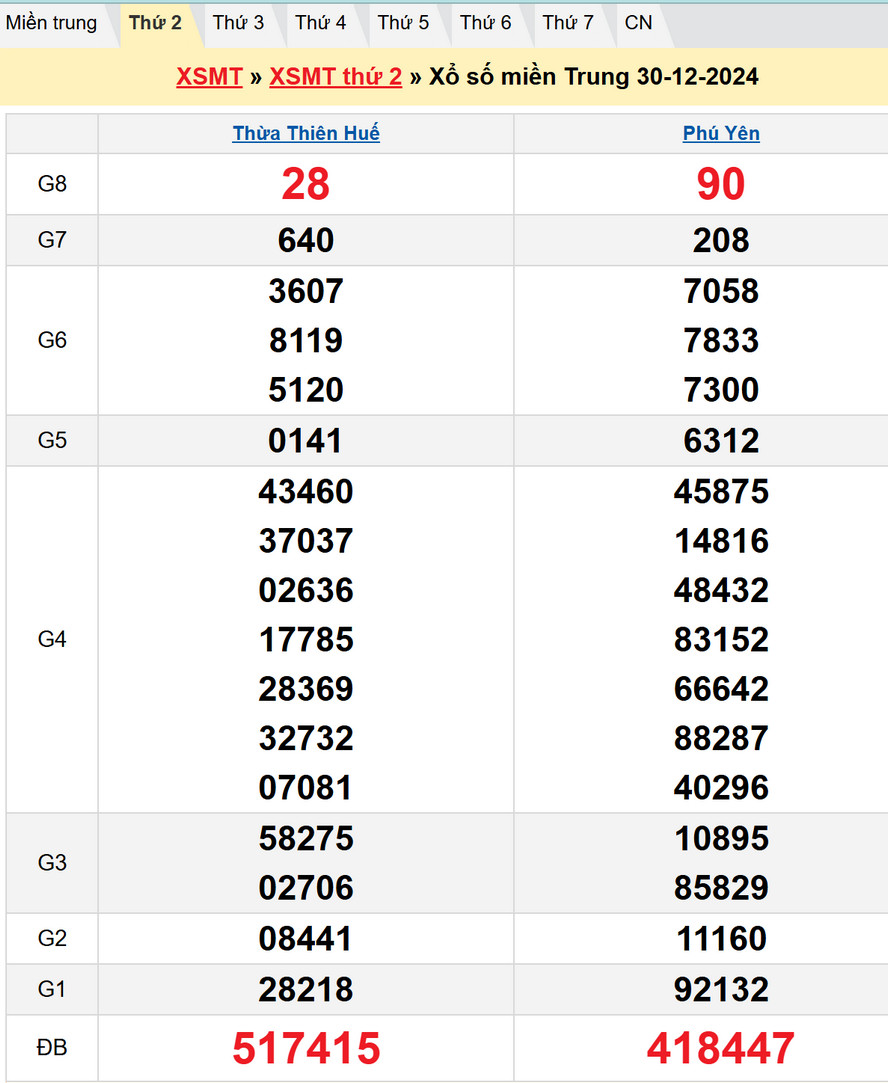Image resolution: width=888 pixels, height=1083 pixels.
Task: Click the G5 result 0141
Action: pos(306,441)
